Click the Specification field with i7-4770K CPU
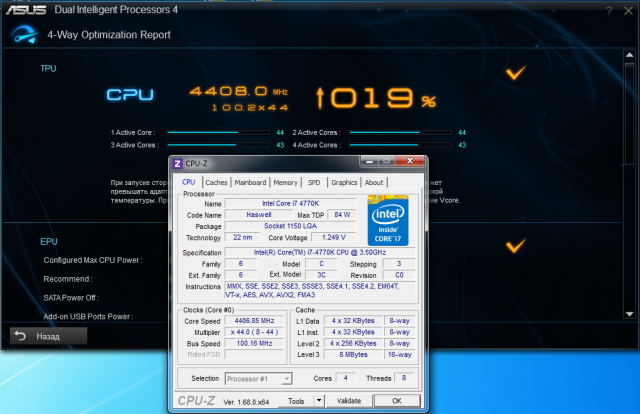Image resolution: width=640 pixels, height=414 pixels. point(320,252)
